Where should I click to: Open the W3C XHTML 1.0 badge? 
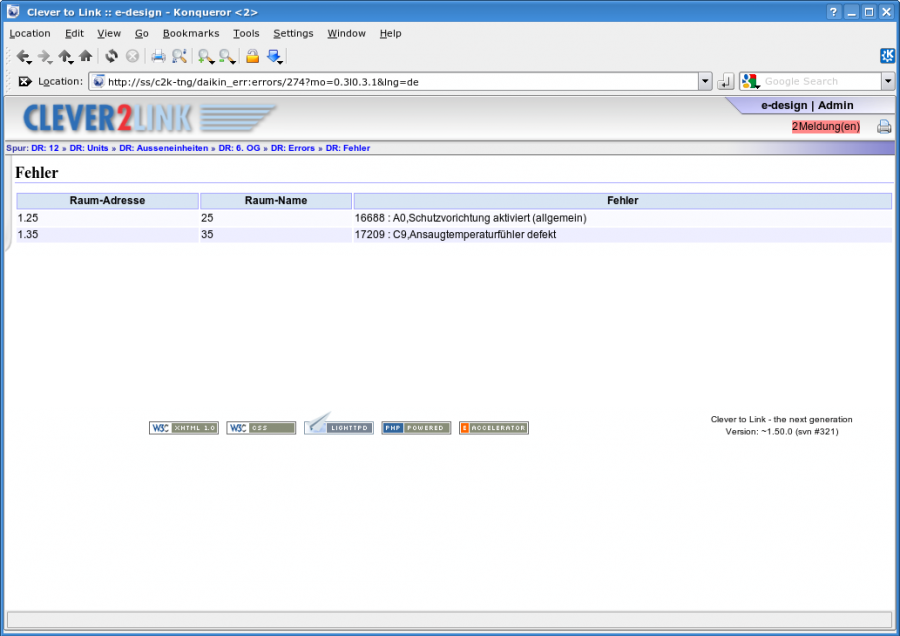point(184,428)
